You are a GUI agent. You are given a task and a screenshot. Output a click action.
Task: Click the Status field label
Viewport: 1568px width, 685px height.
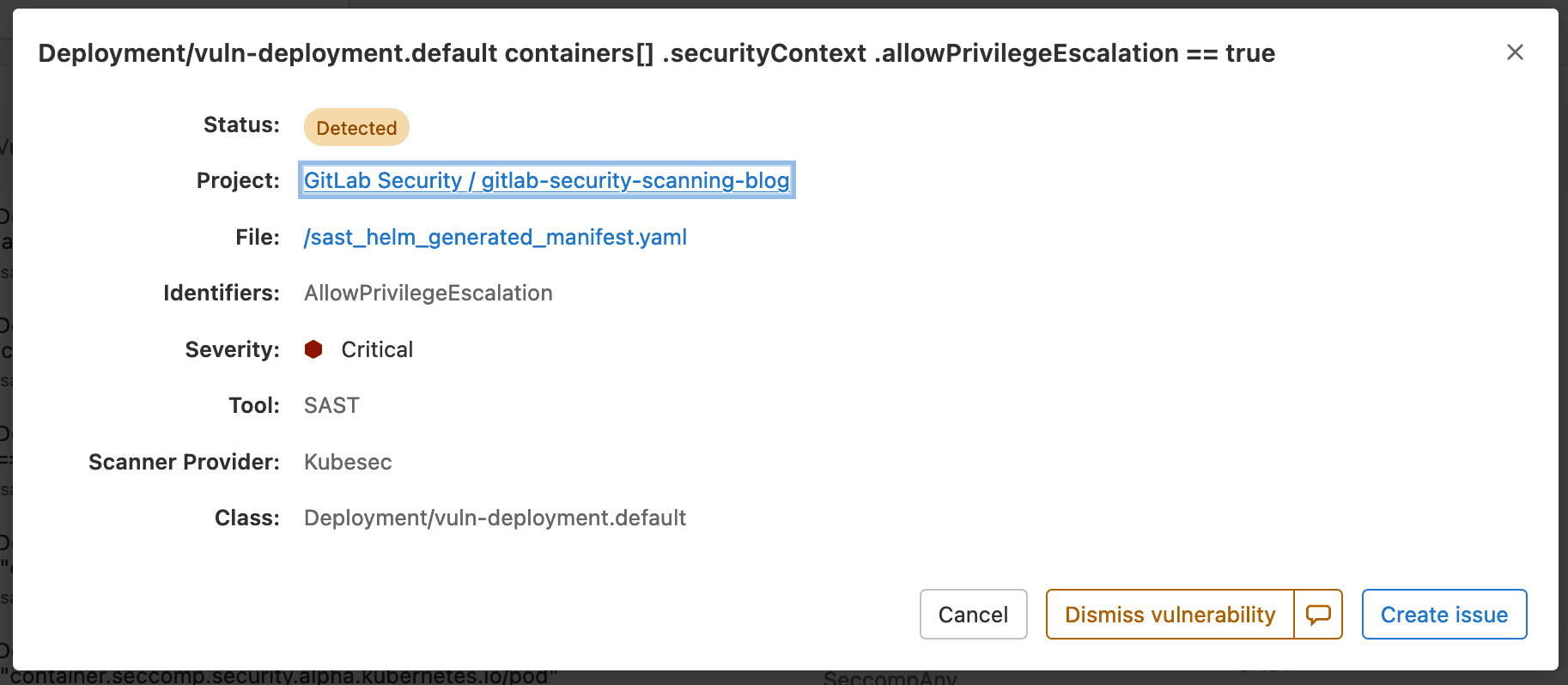pyautogui.click(x=241, y=125)
